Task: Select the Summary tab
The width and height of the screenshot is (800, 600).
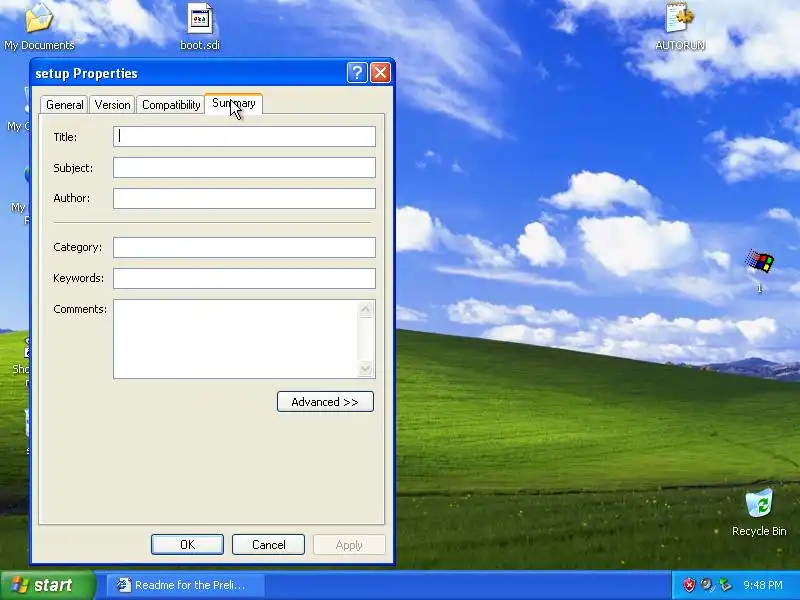Action: (x=234, y=104)
